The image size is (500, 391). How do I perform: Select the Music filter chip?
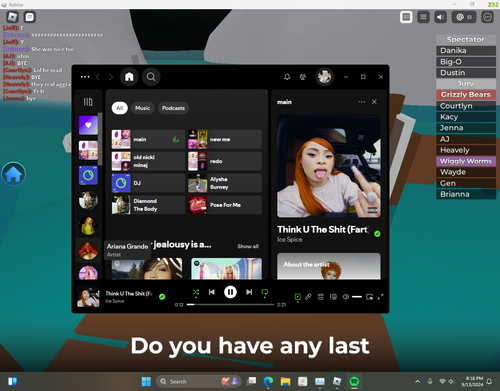(143, 108)
